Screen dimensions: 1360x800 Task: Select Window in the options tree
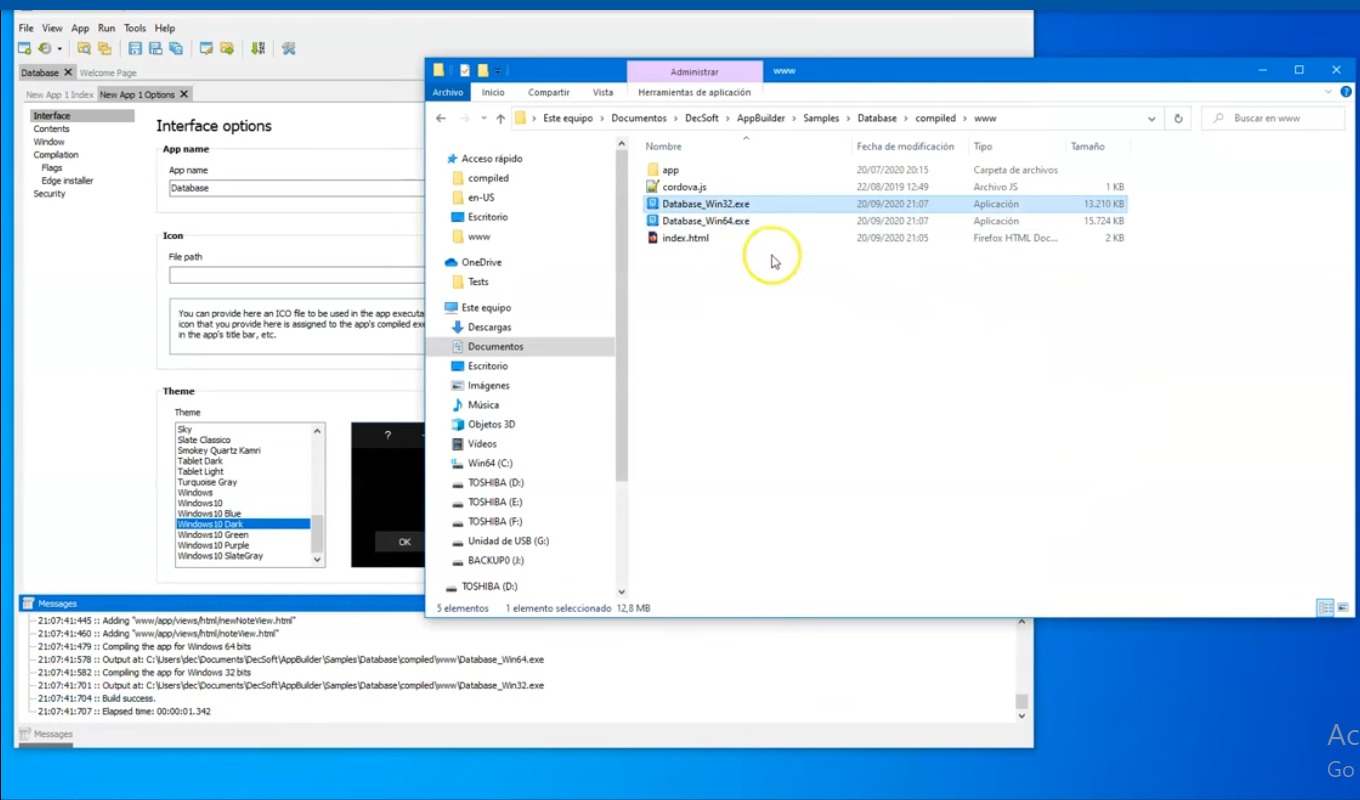49,142
